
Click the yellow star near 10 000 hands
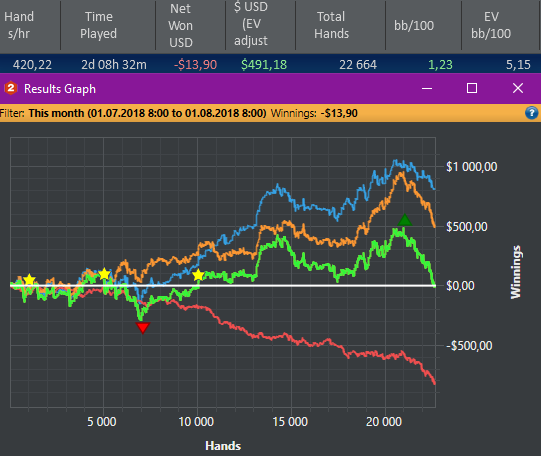198,275
